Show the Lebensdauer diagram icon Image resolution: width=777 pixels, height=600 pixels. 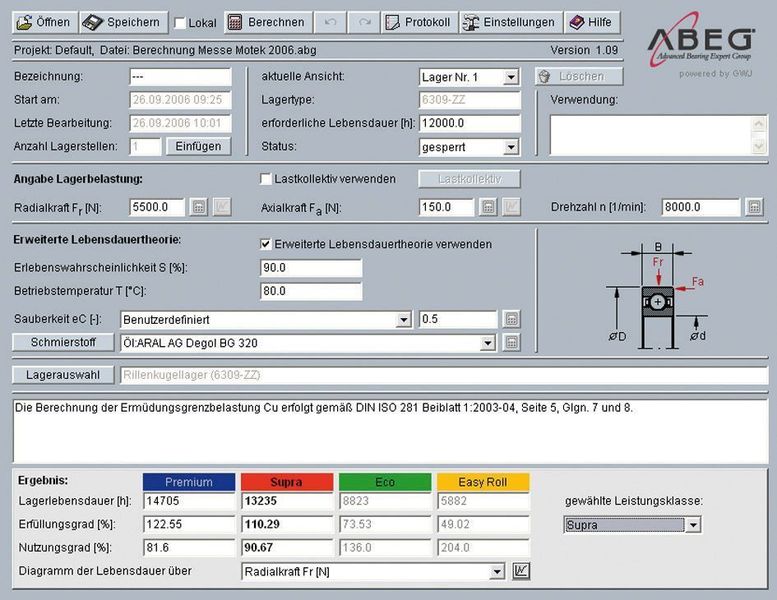pos(520,571)
